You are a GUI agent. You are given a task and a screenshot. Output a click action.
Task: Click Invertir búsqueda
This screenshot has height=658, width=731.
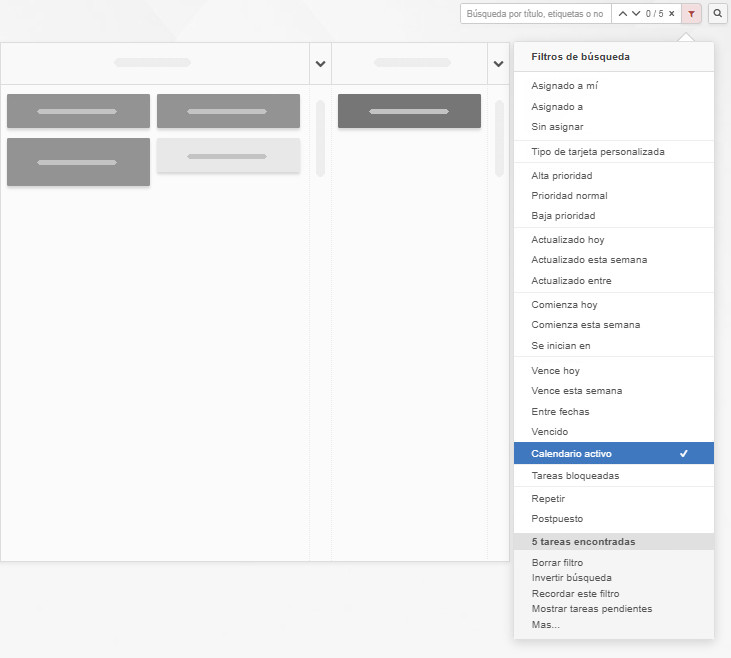click(x=571, y=578)
